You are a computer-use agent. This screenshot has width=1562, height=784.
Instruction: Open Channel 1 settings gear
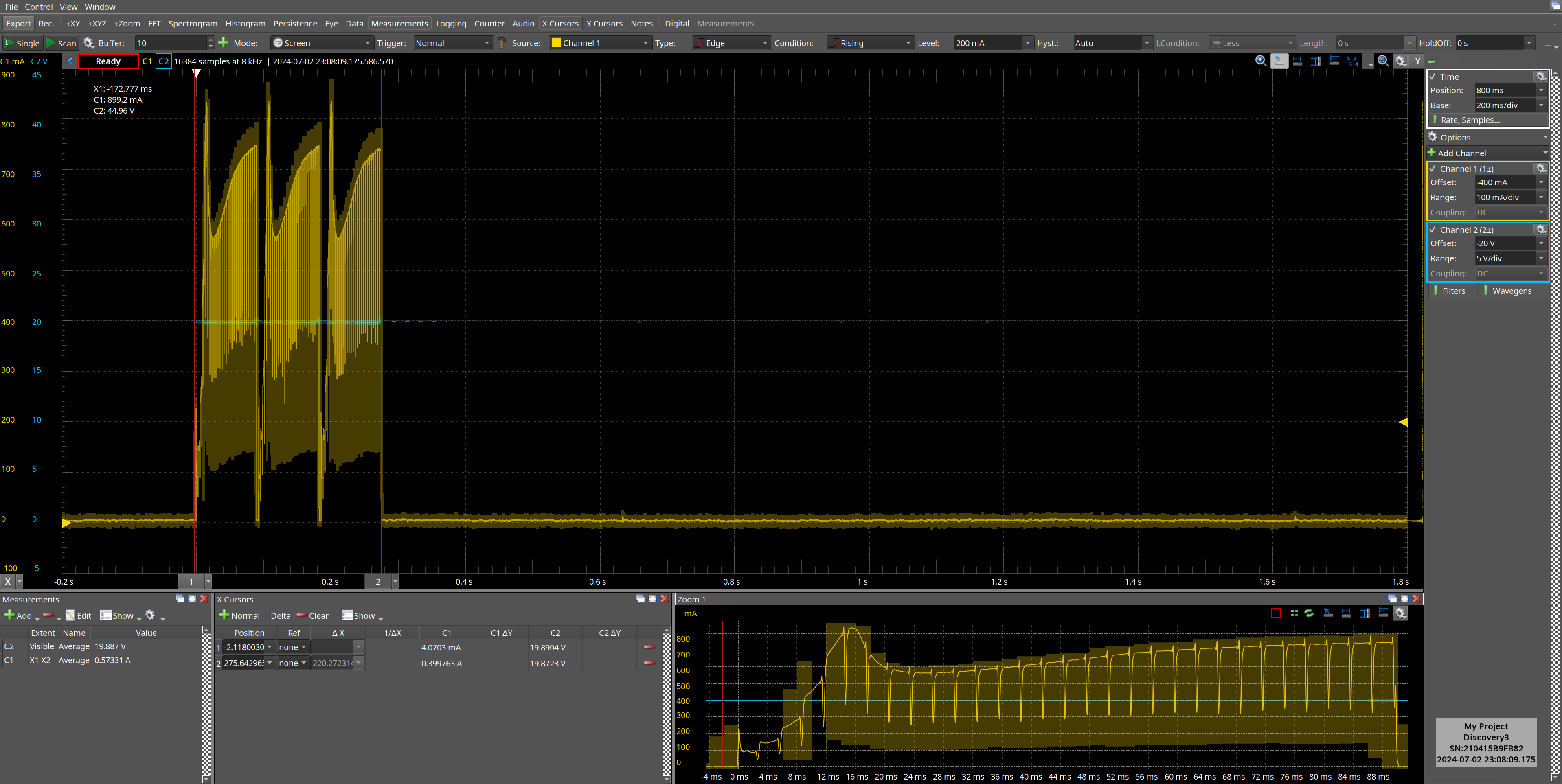click(1541, 169)
